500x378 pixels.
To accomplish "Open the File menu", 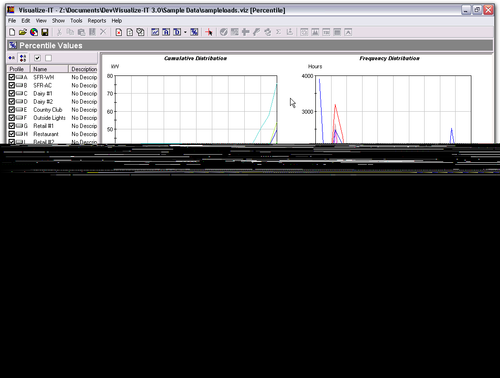I will click(12, 21).
